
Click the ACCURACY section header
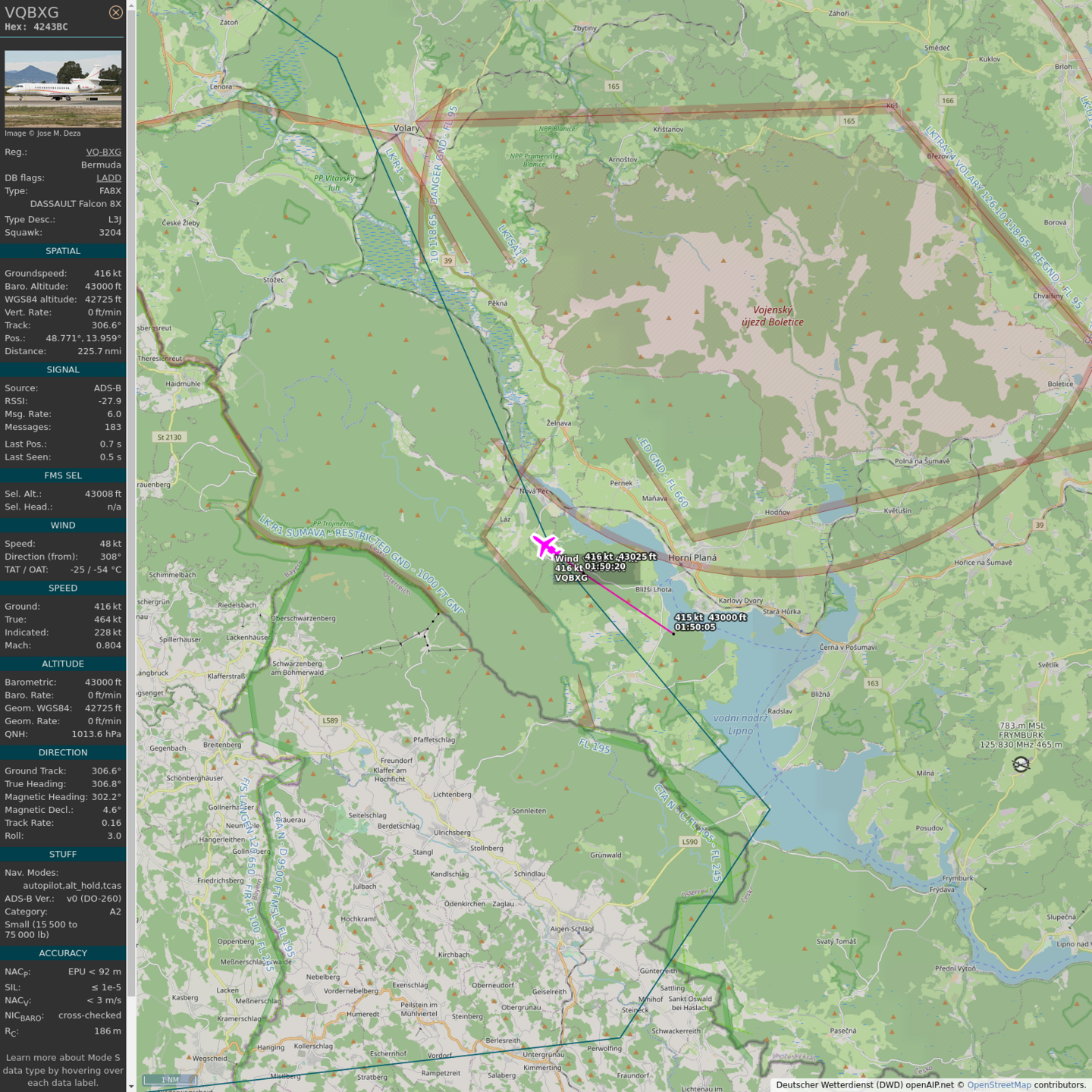(63, 953)
